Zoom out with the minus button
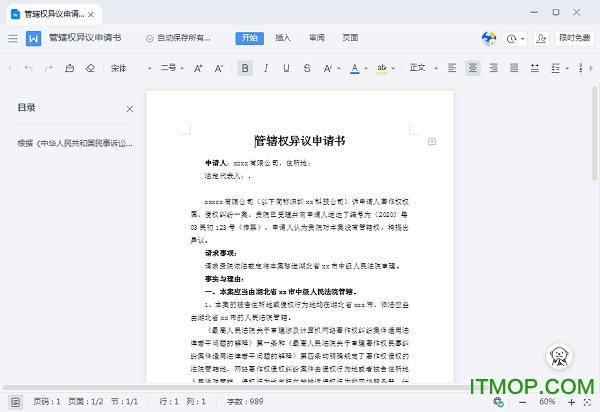The image size is (600, 412). tap(523, 402)
